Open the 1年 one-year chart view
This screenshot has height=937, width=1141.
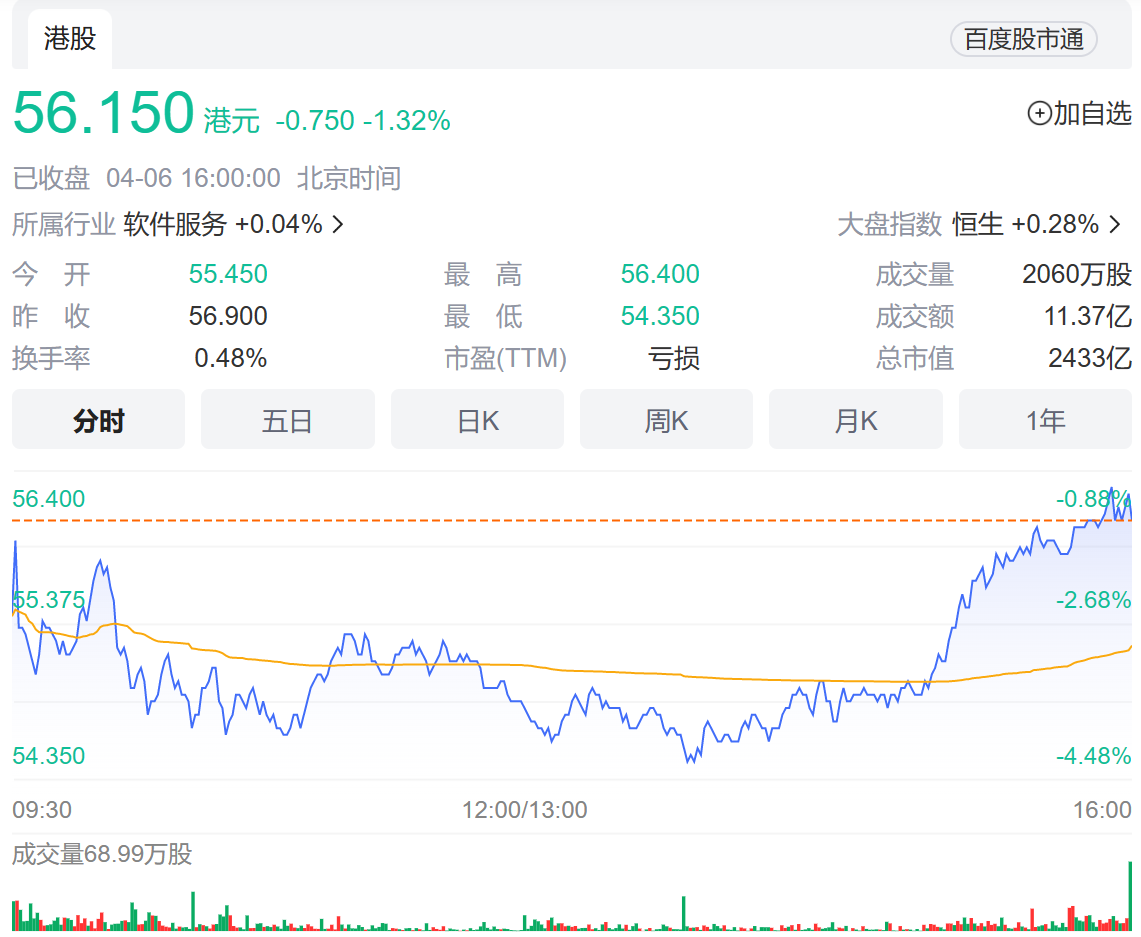tap(1044, 420)
